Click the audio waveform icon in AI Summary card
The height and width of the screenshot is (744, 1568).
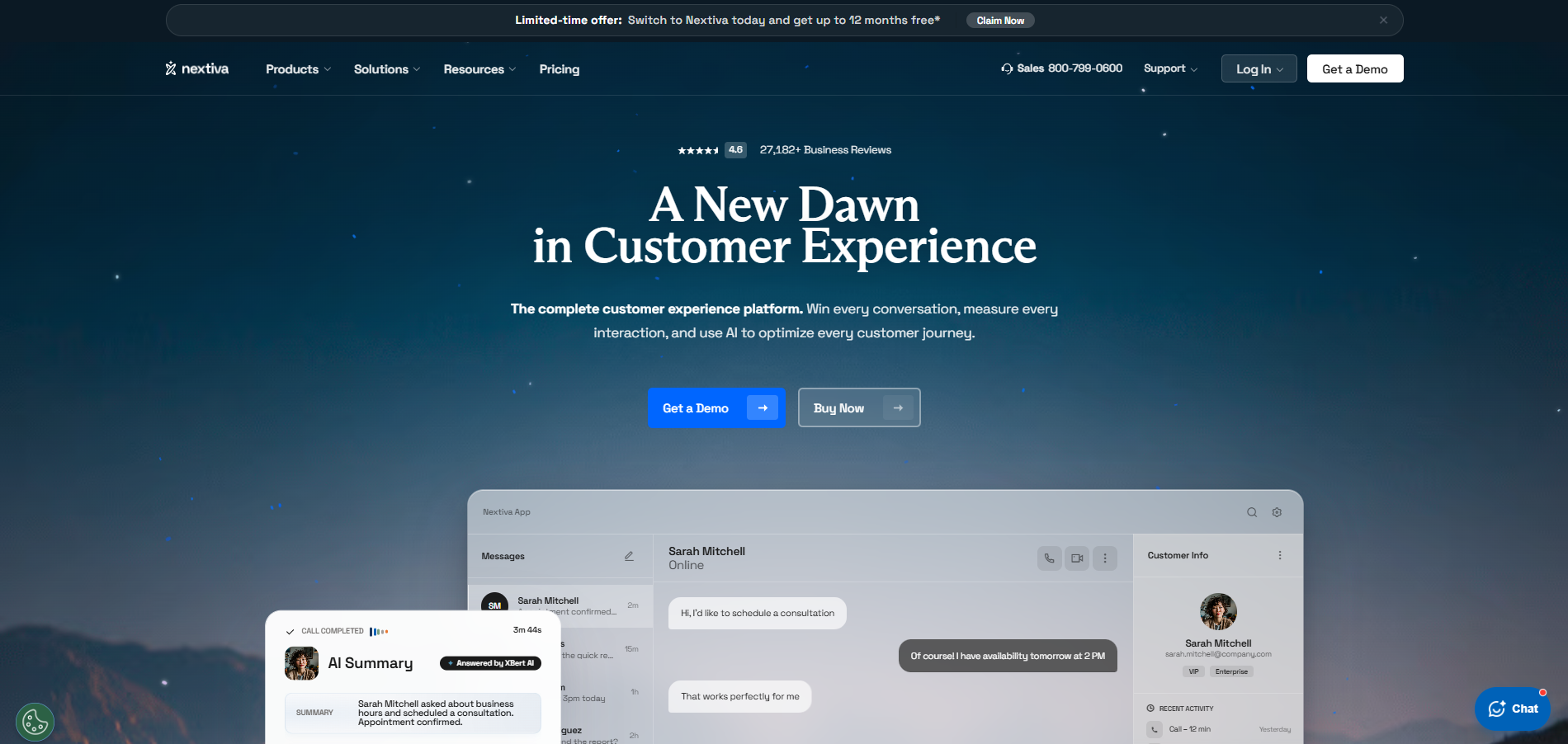(379, 632)
